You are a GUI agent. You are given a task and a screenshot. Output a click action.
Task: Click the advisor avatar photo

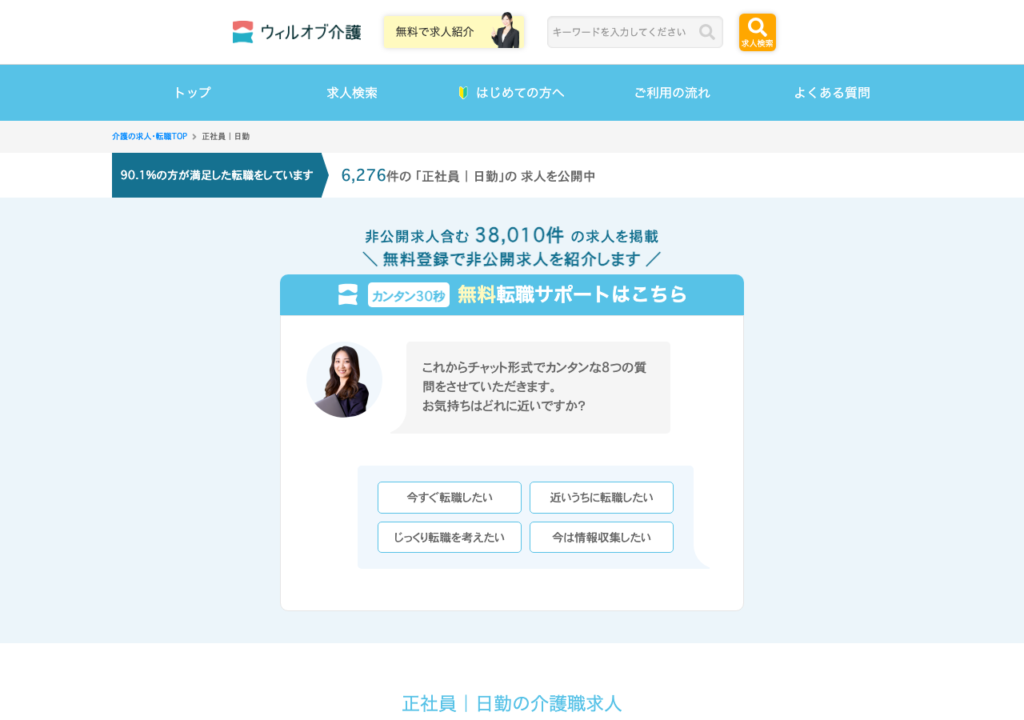[344, 380]
